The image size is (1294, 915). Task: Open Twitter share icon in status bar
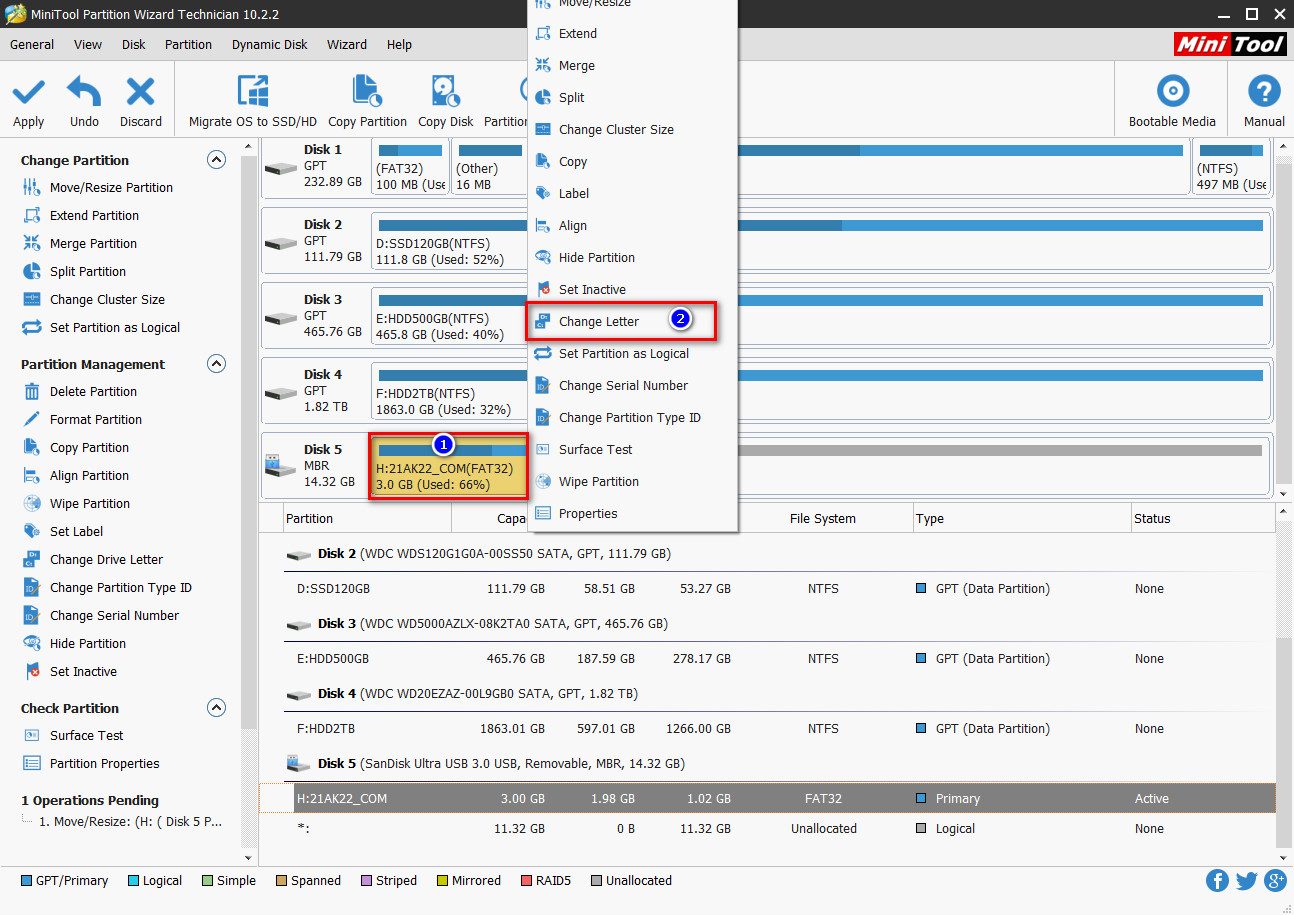point(1246,881)
